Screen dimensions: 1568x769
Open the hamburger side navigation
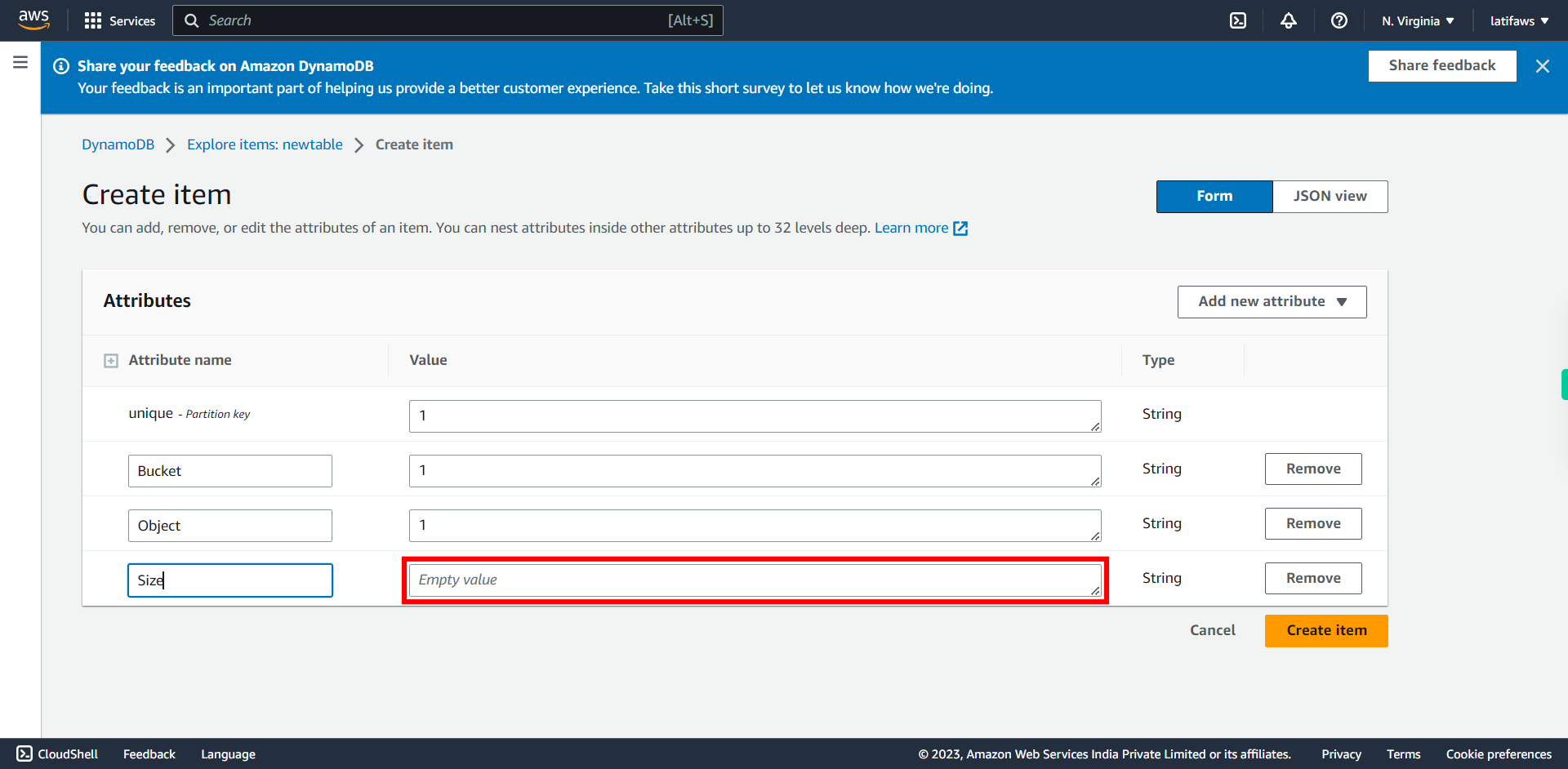coord(20,62)
